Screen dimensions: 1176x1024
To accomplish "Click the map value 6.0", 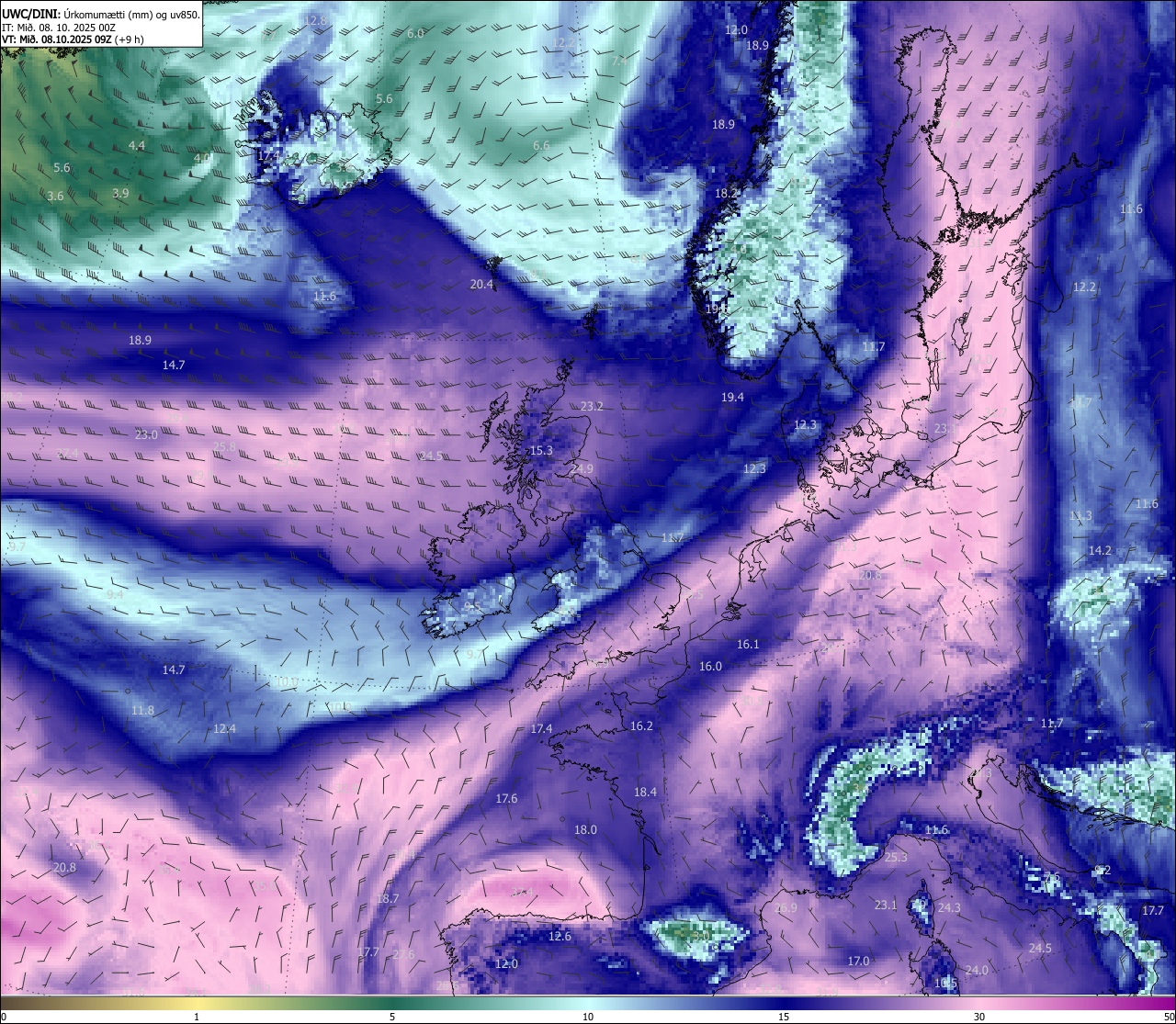I will coord(415,33).
